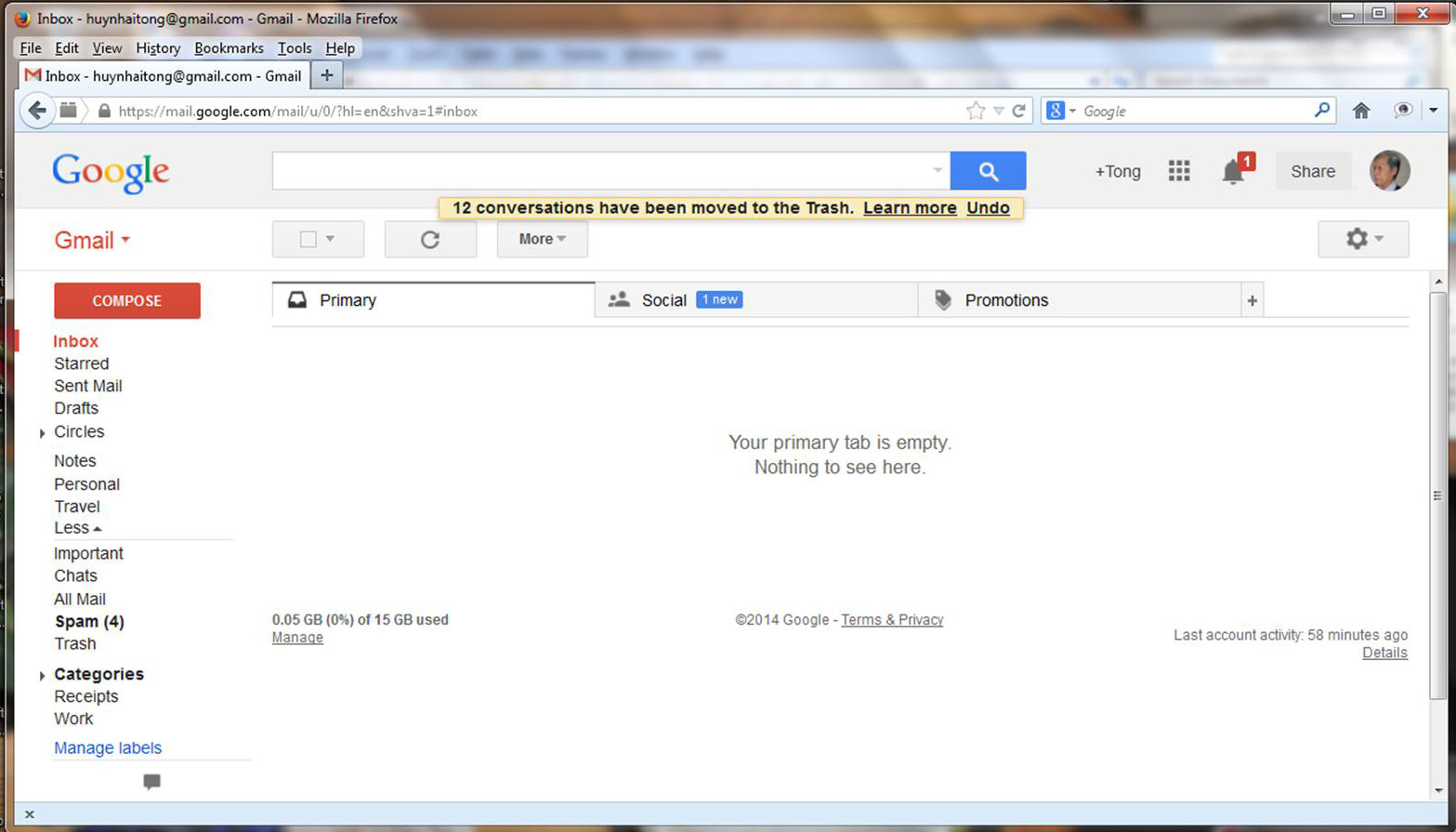Open the Manage storage link
The height and width of the screenshot is (832, 1456).
[x=297, y=638]
